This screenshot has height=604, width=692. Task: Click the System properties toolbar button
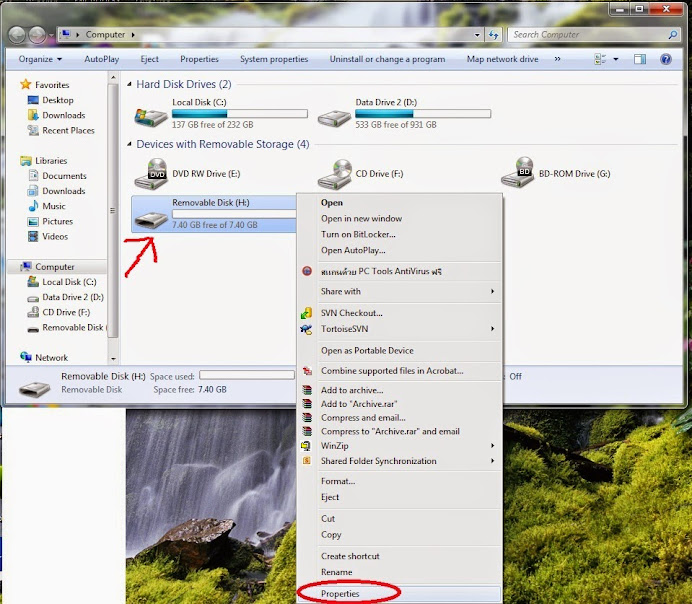[x=274, y=59]
